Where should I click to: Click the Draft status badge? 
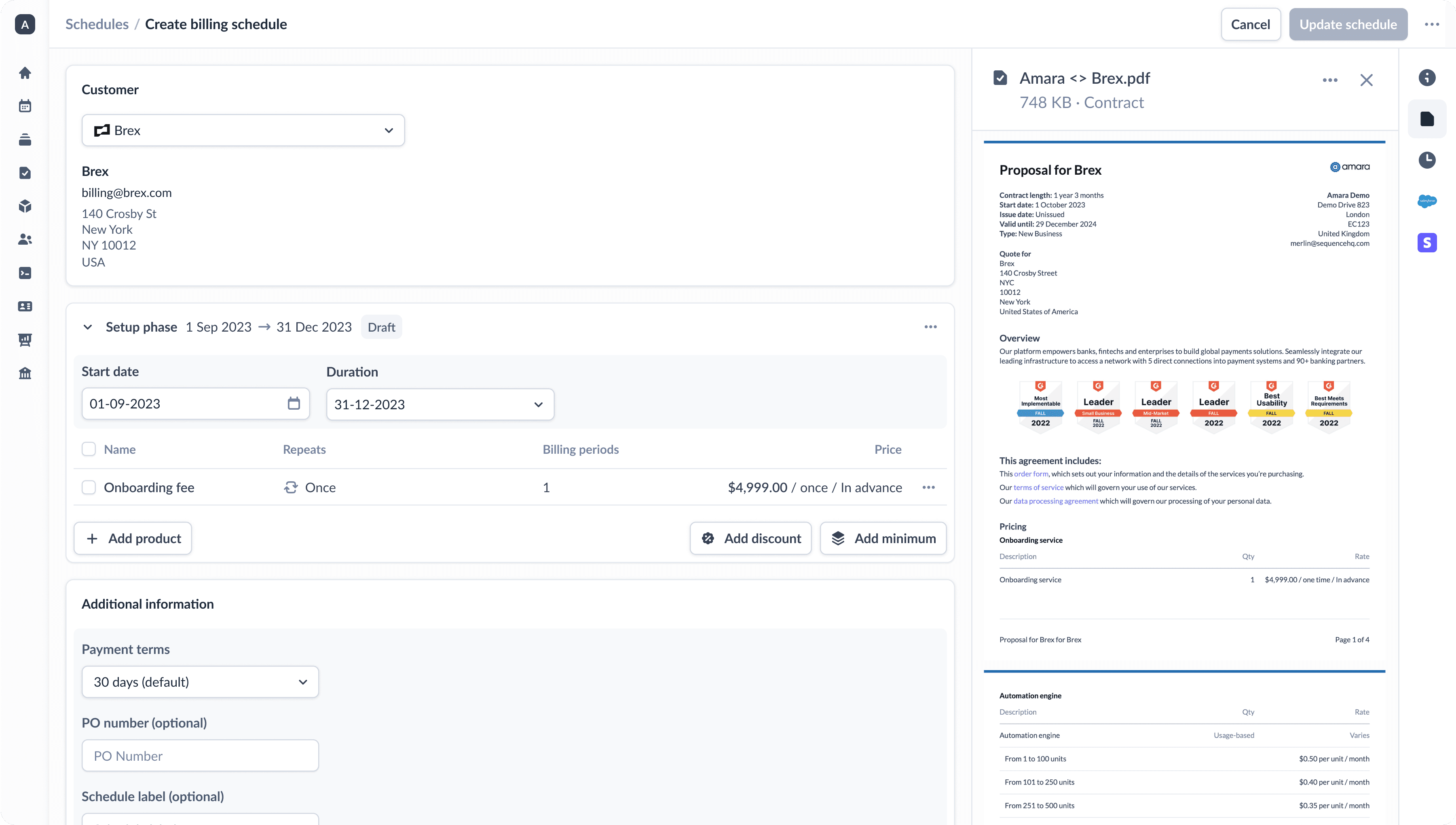pyautogui.click(x=381, y=327)
